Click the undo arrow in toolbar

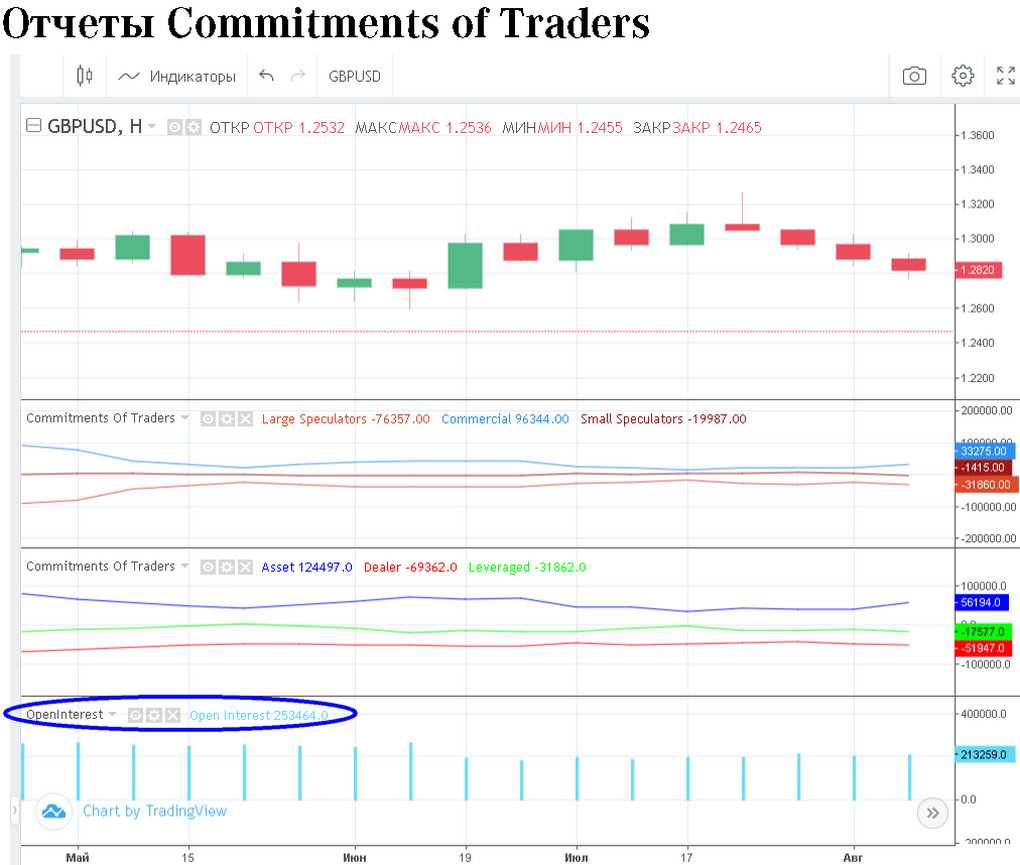click(266, 76)
